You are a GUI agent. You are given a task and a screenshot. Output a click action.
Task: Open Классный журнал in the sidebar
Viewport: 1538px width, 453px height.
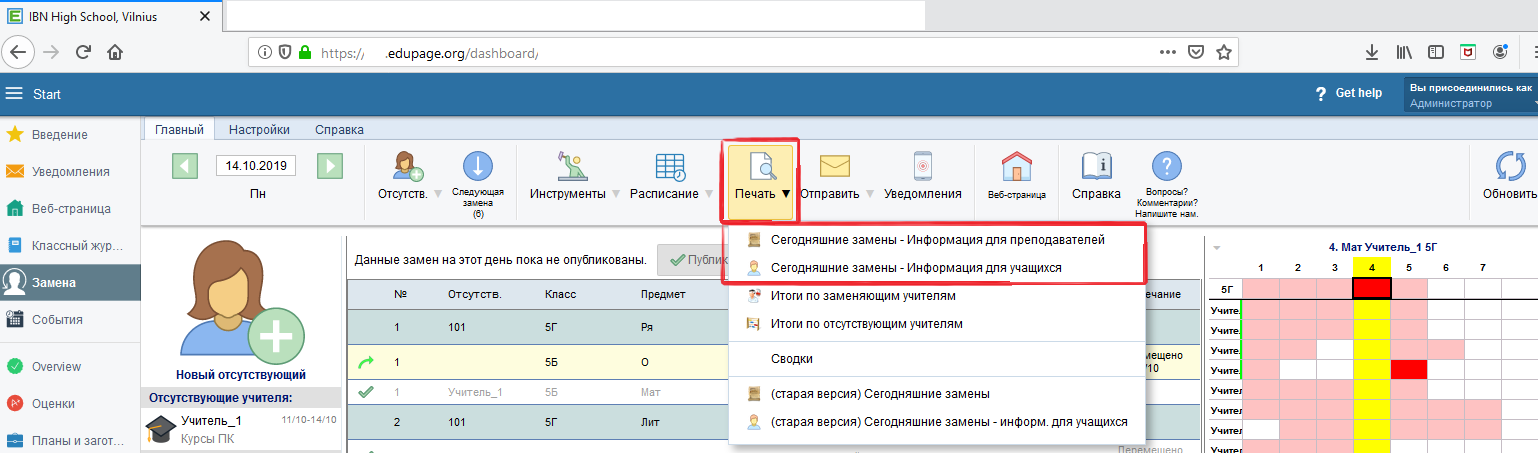pos(70,245)
